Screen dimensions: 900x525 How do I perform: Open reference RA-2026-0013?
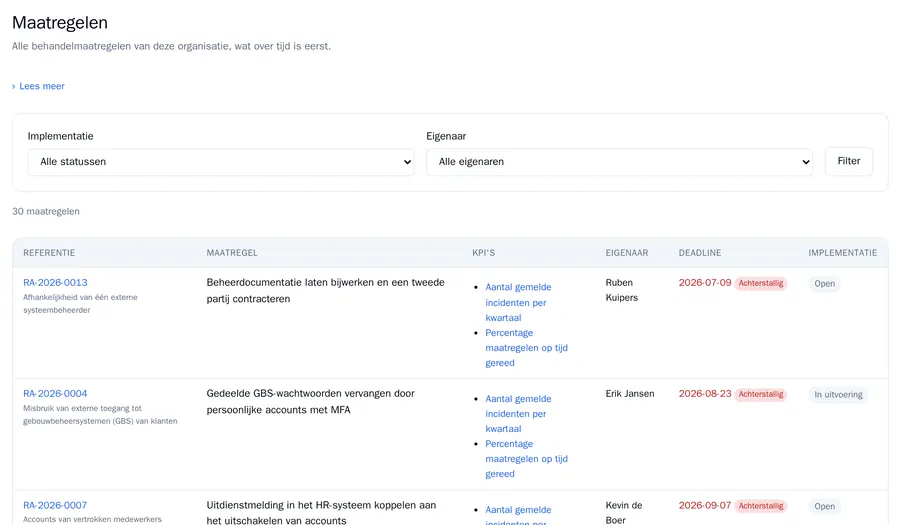(55, 282)
